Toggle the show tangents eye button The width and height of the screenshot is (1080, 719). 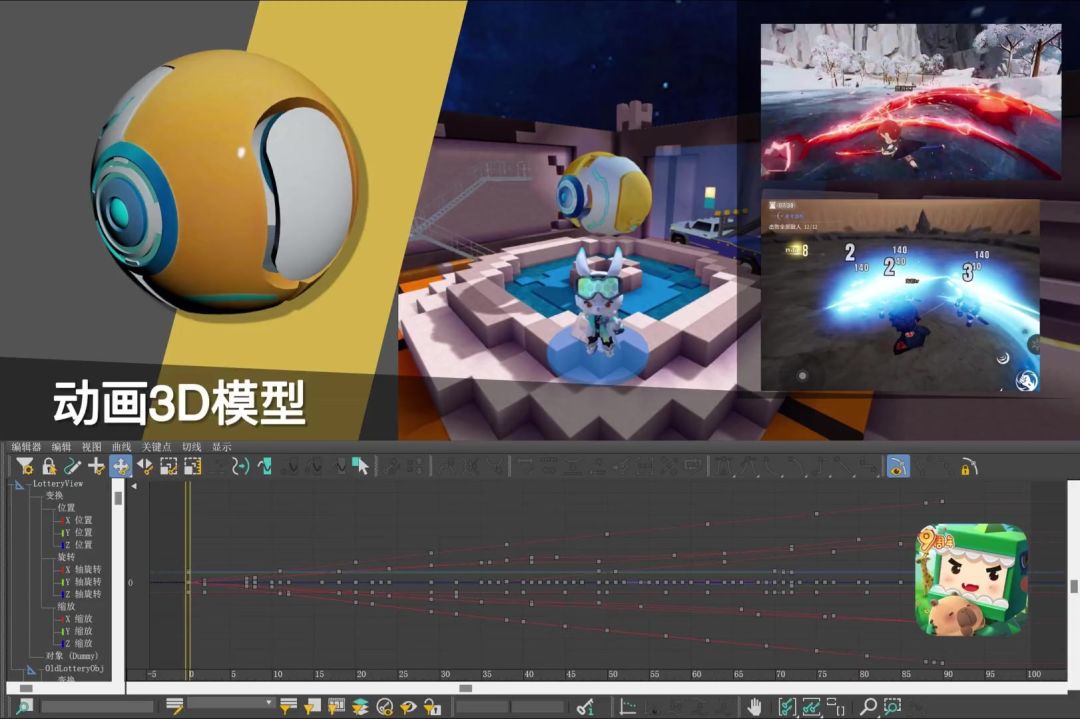click(x=408, y=707)
